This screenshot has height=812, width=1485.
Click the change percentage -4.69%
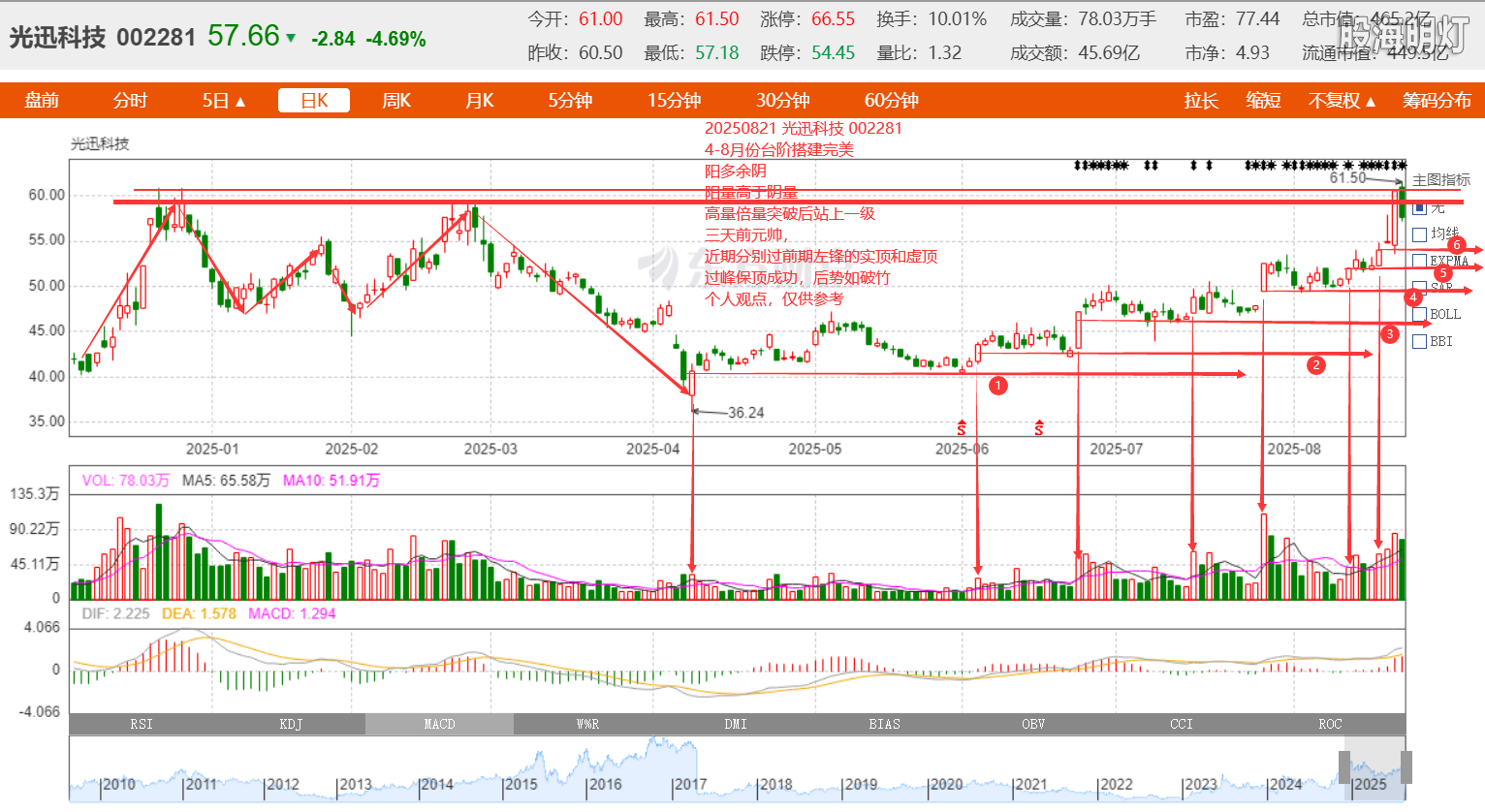395,40
